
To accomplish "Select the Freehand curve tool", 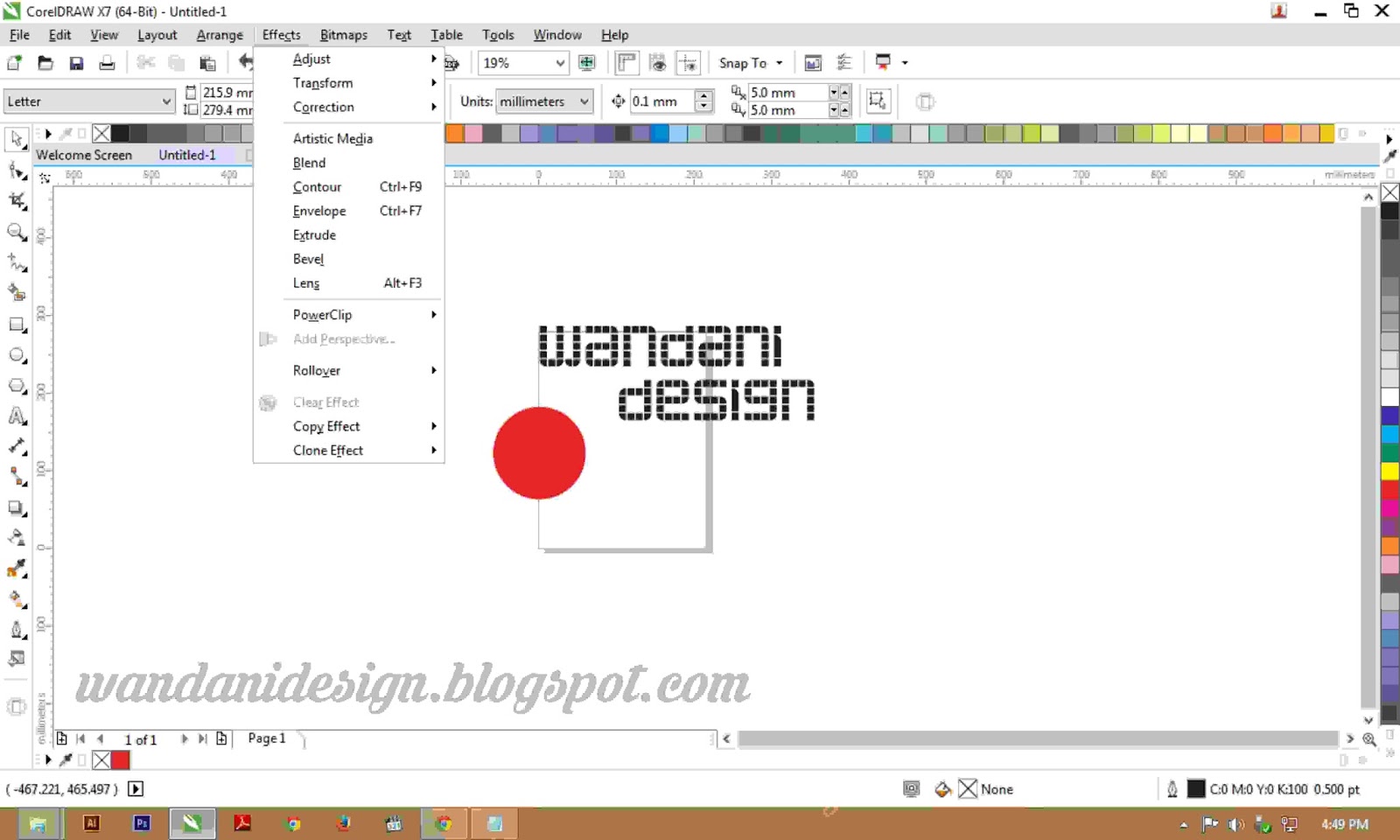I will (17, 262).
